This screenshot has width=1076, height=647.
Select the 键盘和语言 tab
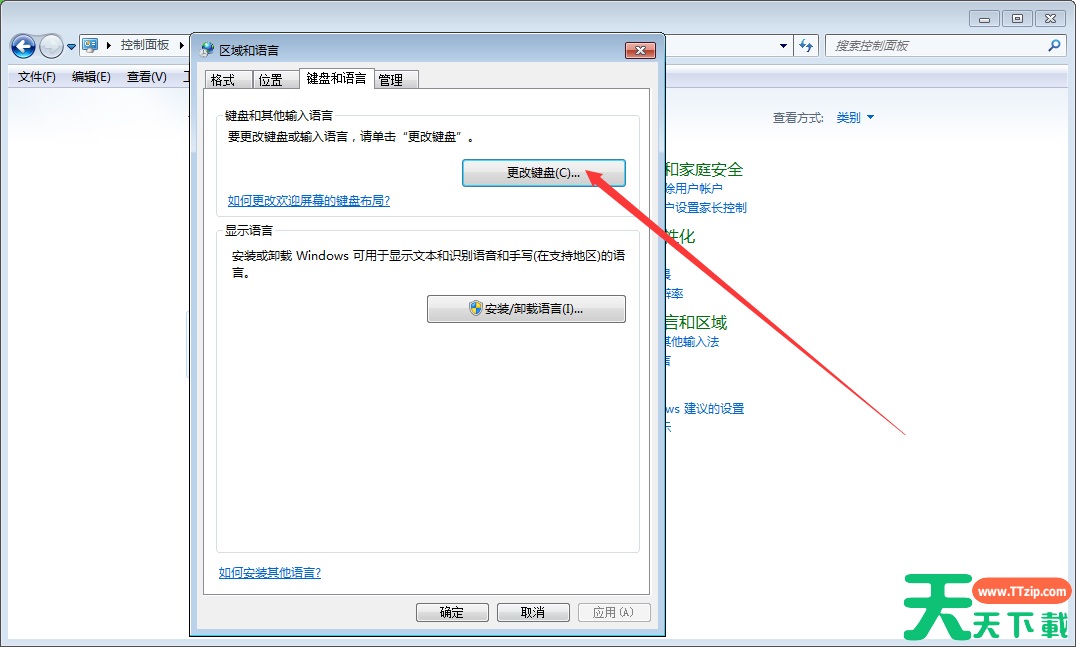point(336,79)
